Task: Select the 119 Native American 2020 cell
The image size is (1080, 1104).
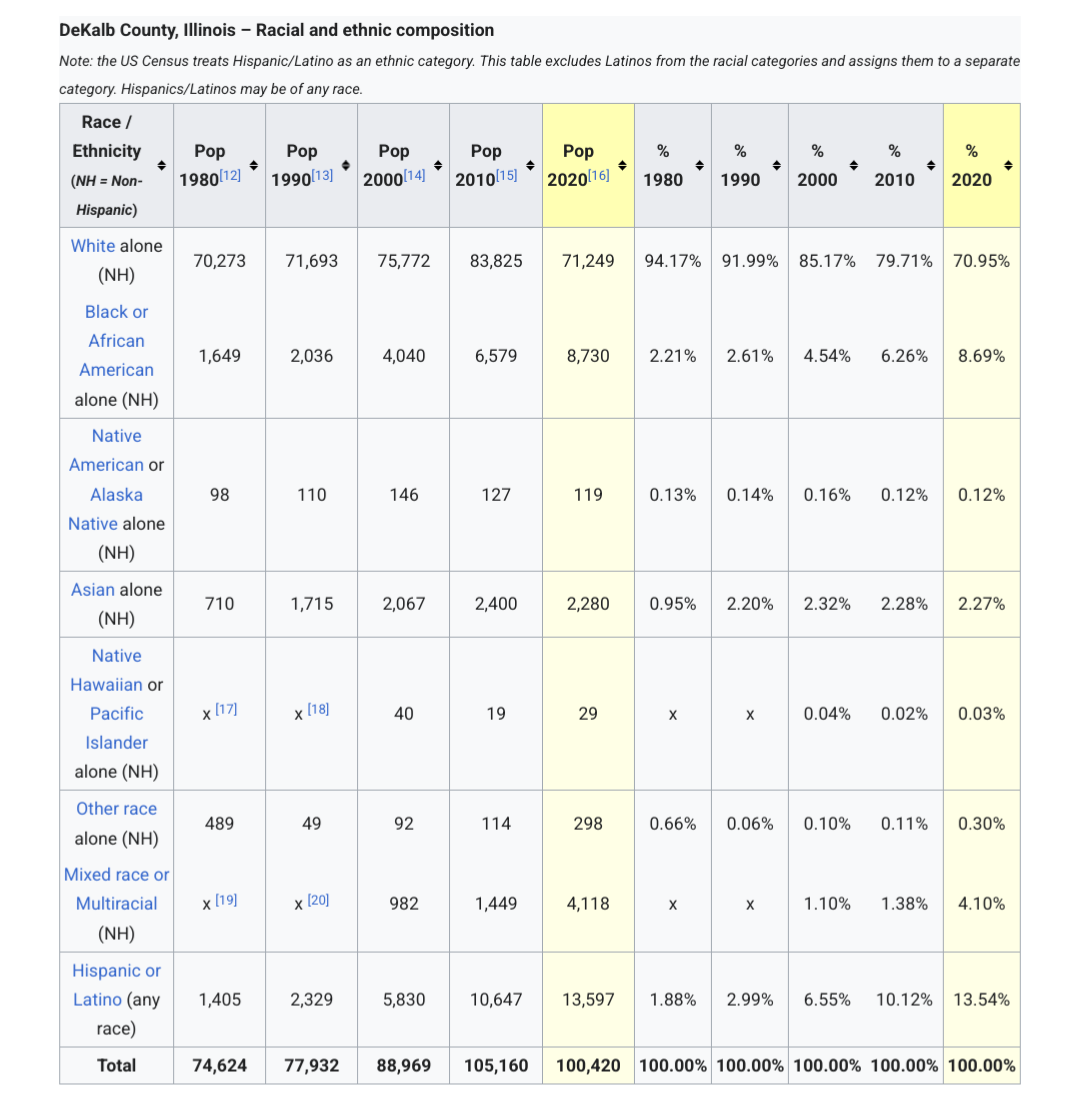Action: [588, 494]
